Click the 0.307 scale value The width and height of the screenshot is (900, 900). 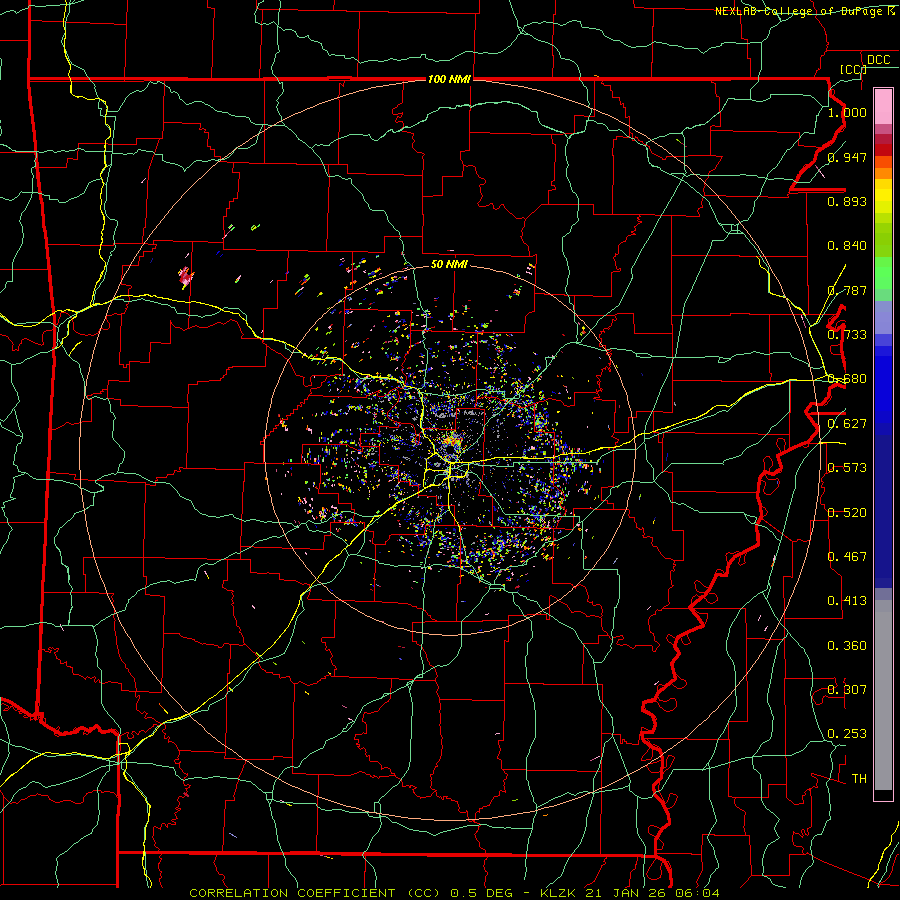(x=847, y=689)
